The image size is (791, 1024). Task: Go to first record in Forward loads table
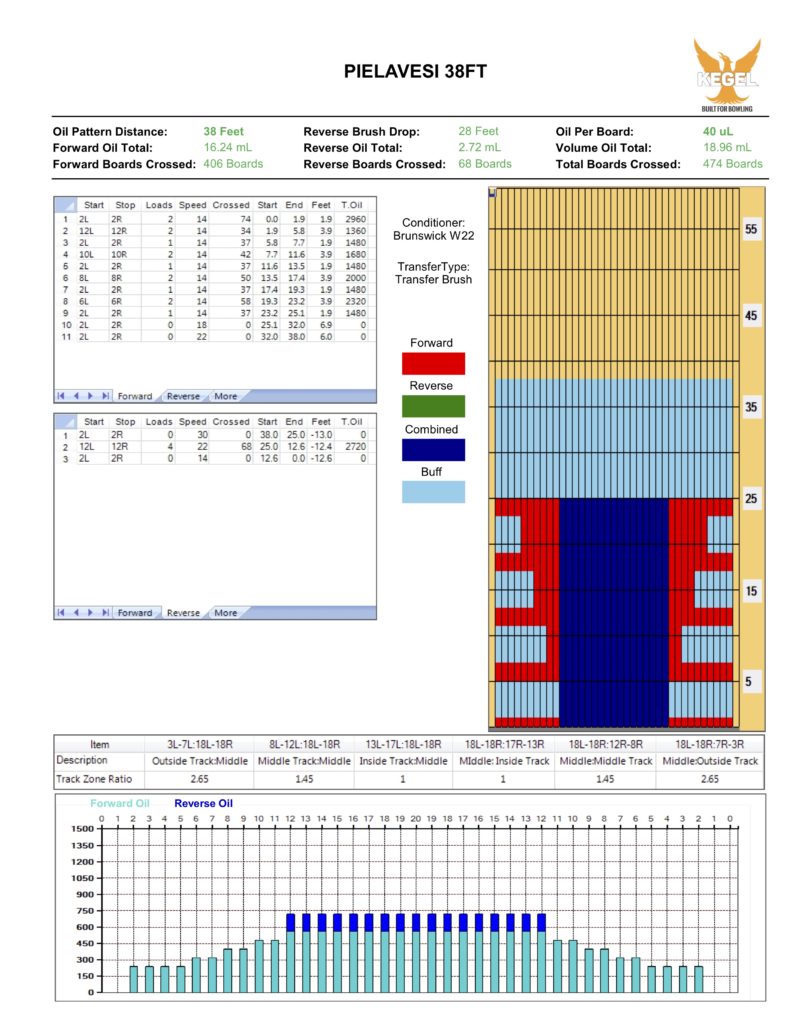coord(61,396)
